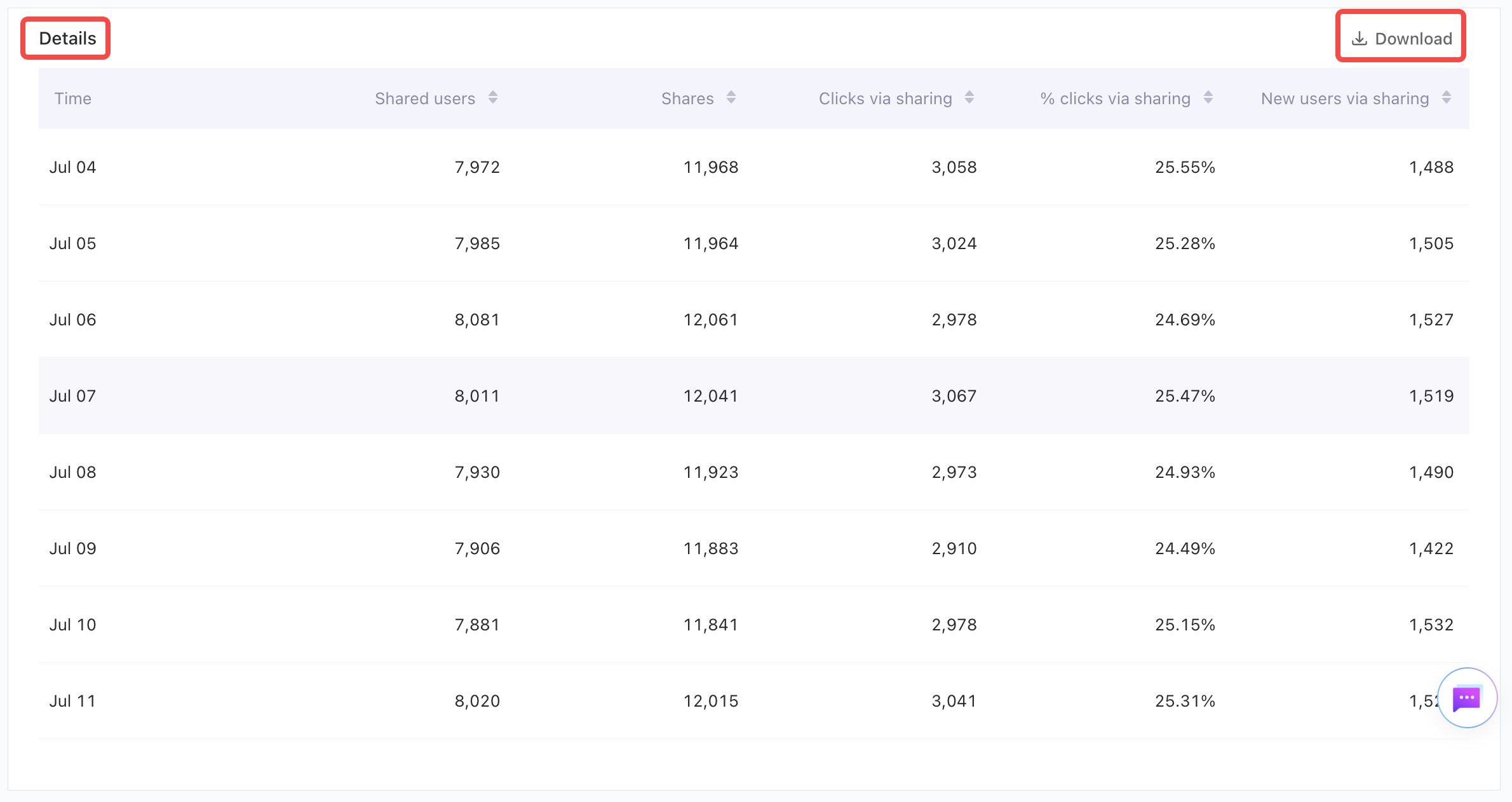This screenshot has height=802, width=1512.
Task: Click shares value 12,041
Action: (711, 396)
